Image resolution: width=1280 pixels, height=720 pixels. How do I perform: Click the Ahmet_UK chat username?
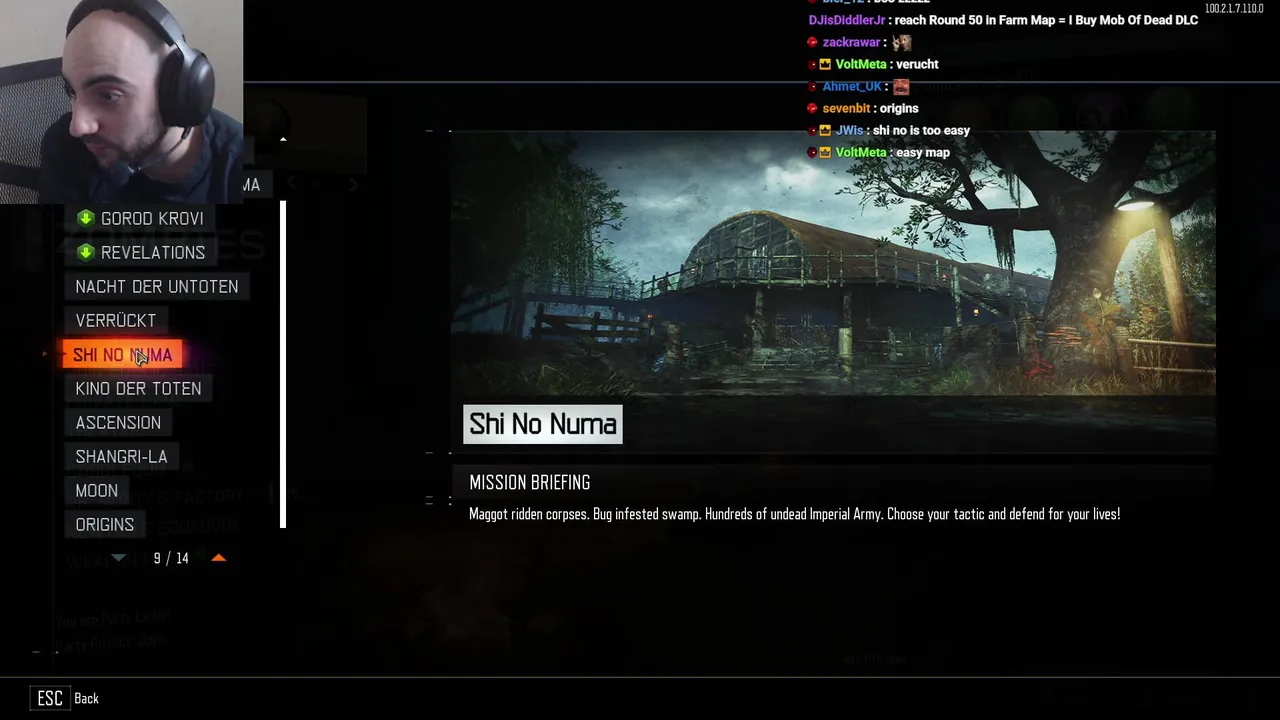[852, 86]
